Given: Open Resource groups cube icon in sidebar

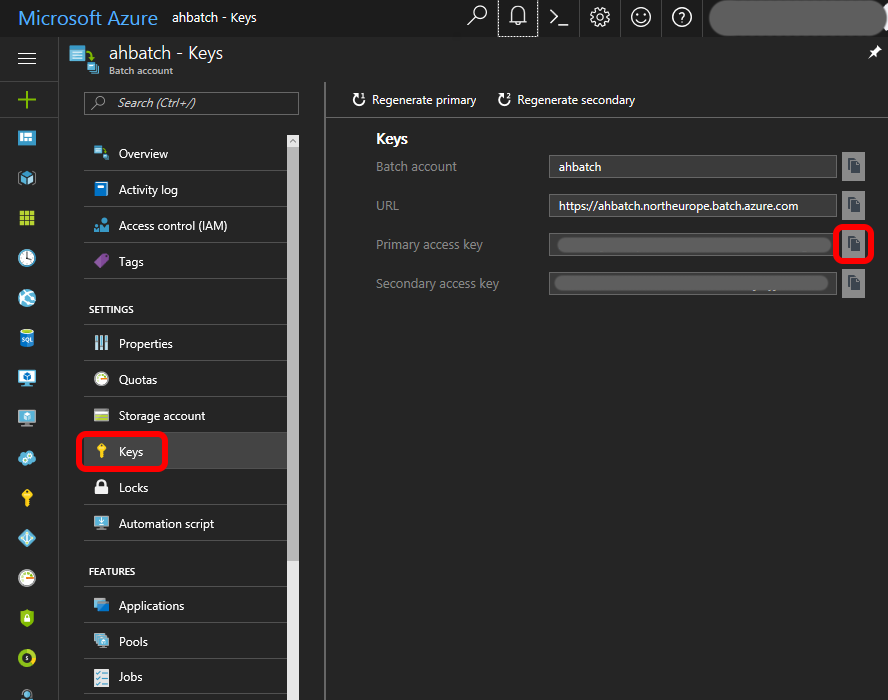Looking at the screenshot, I should (27, 178).
